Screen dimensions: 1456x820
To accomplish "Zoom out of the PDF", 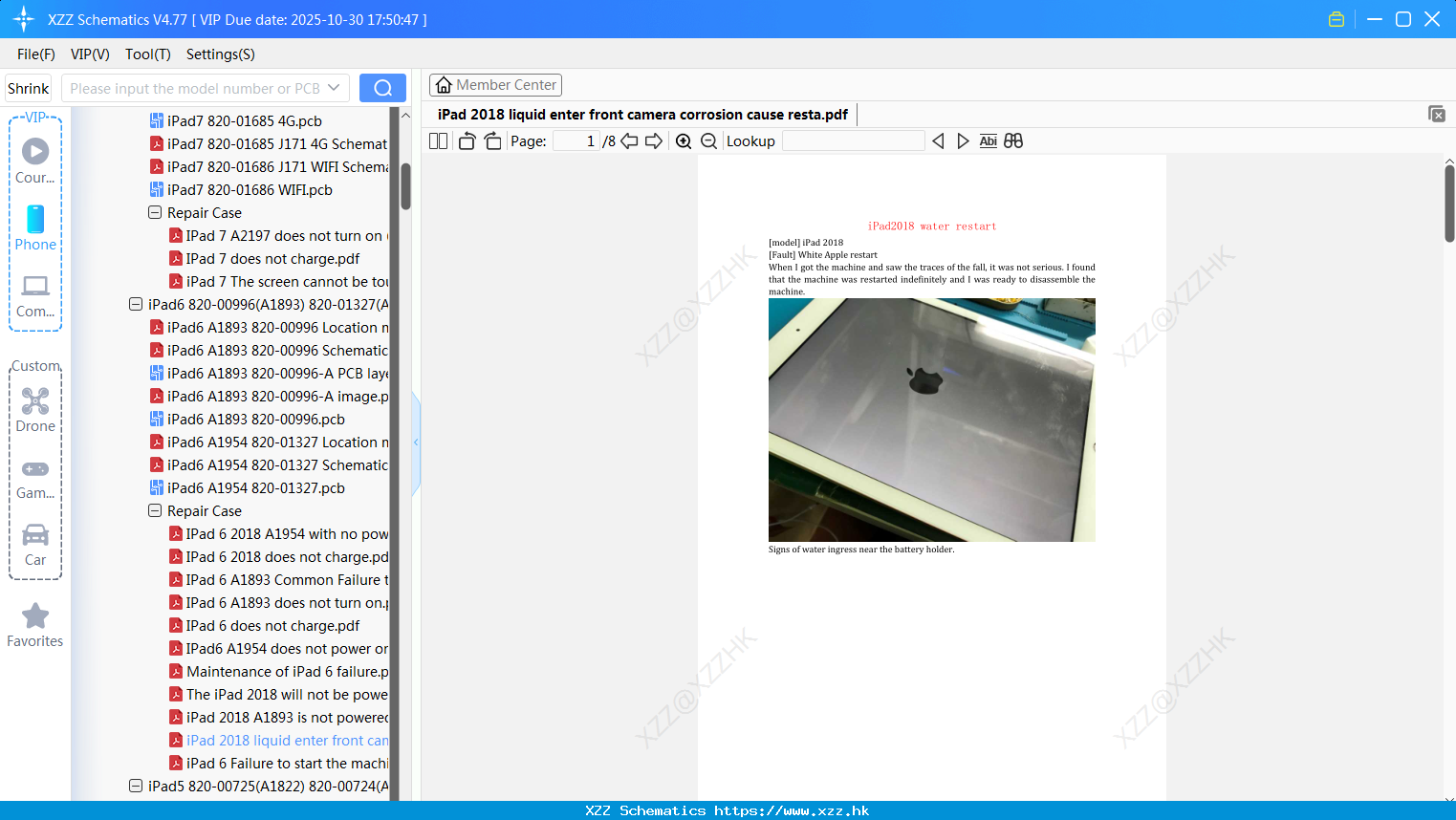I will click(x=708, y=141).
